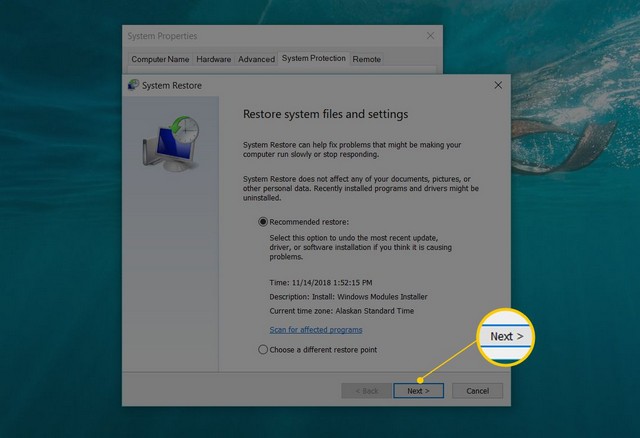Click the Restore system files and settings heading

[x=325, y=114]
